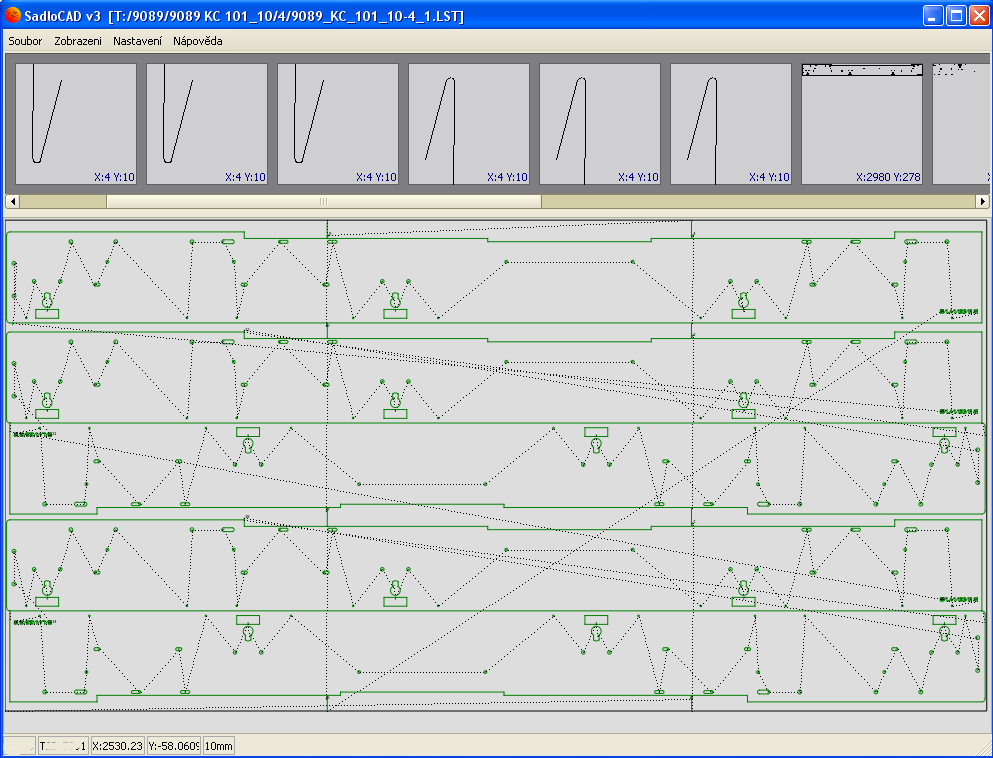Select the first U-shaped profile thumbnail
The width and height of the screenshot is (993, 758).
76,123
